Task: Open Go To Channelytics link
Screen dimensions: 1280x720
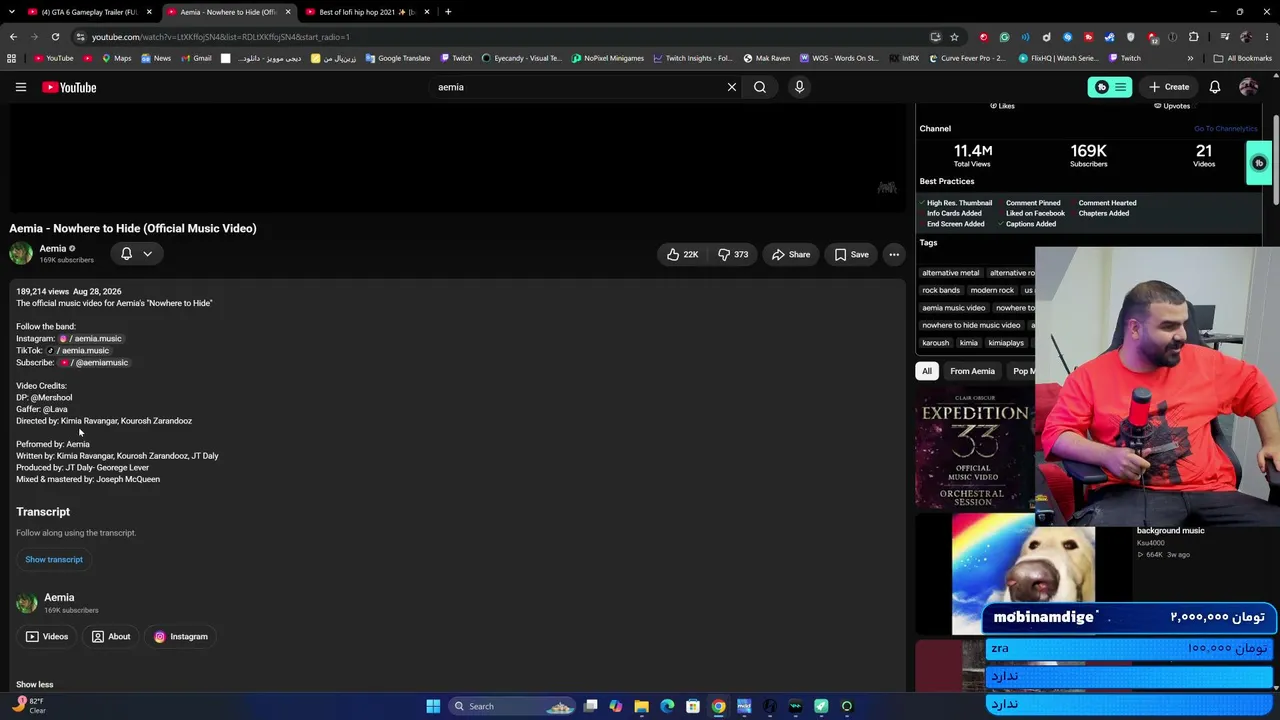Action: coord(1225,129)
